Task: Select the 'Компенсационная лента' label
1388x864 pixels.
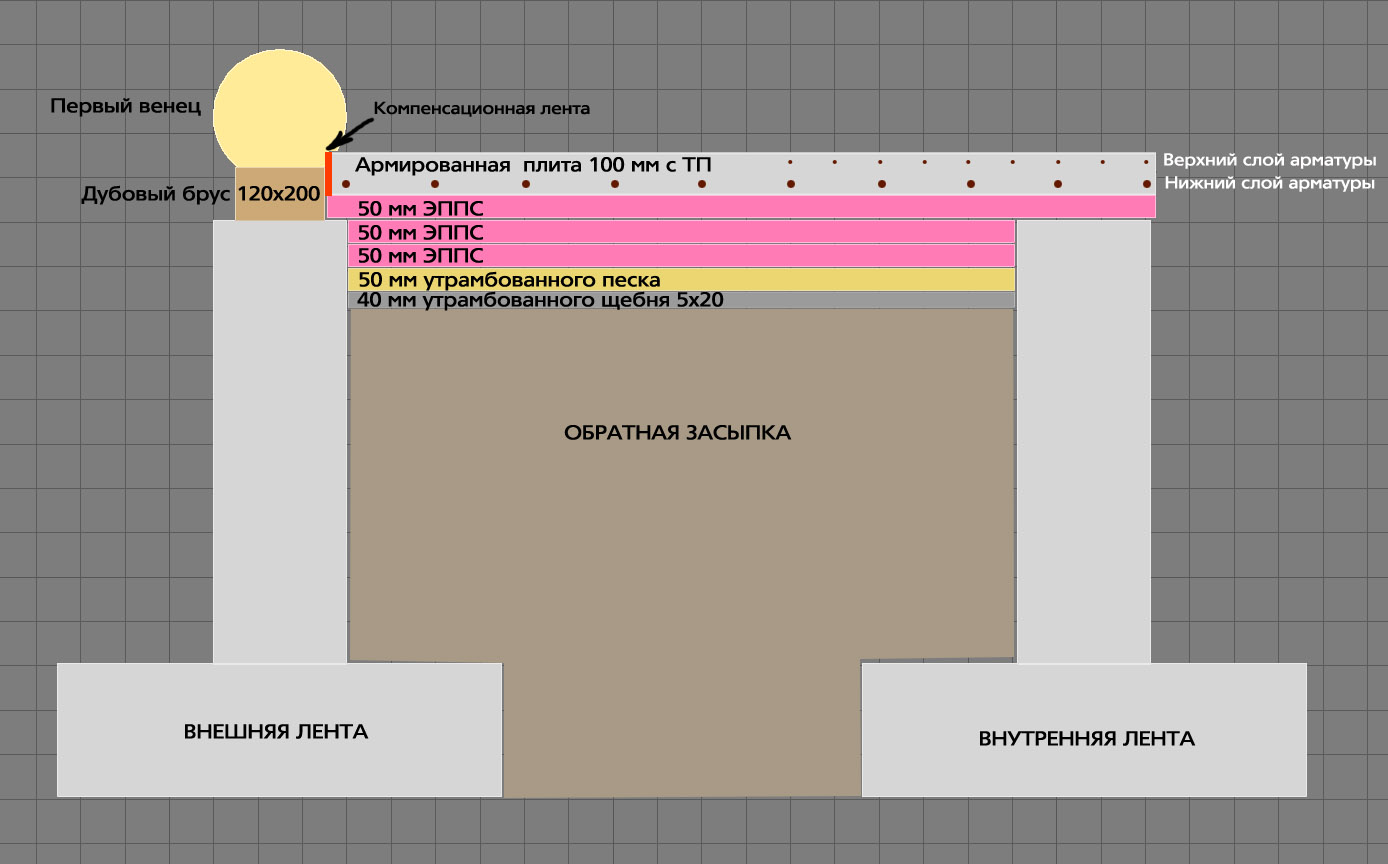Action: tap(481, 107)
